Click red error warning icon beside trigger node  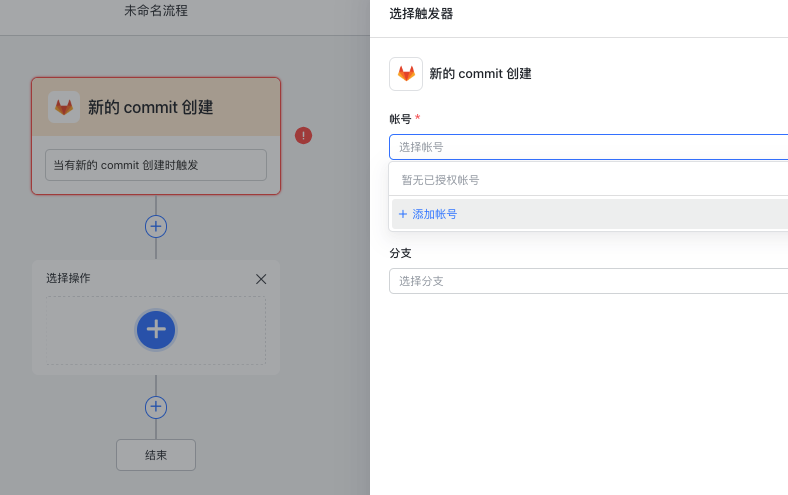304,135
